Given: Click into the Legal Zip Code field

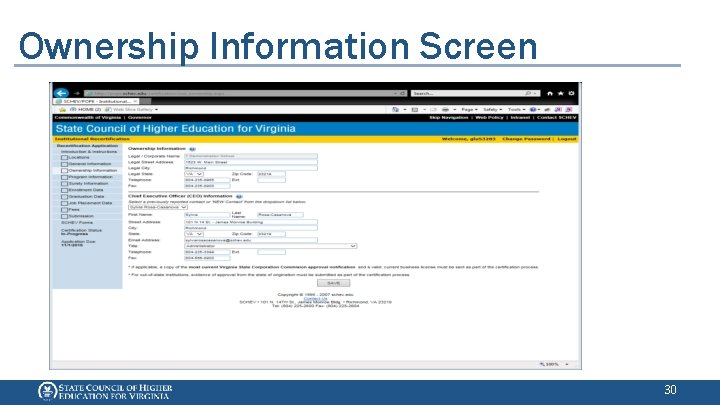Looking at the screenshot, I should (x=271, y=174).
